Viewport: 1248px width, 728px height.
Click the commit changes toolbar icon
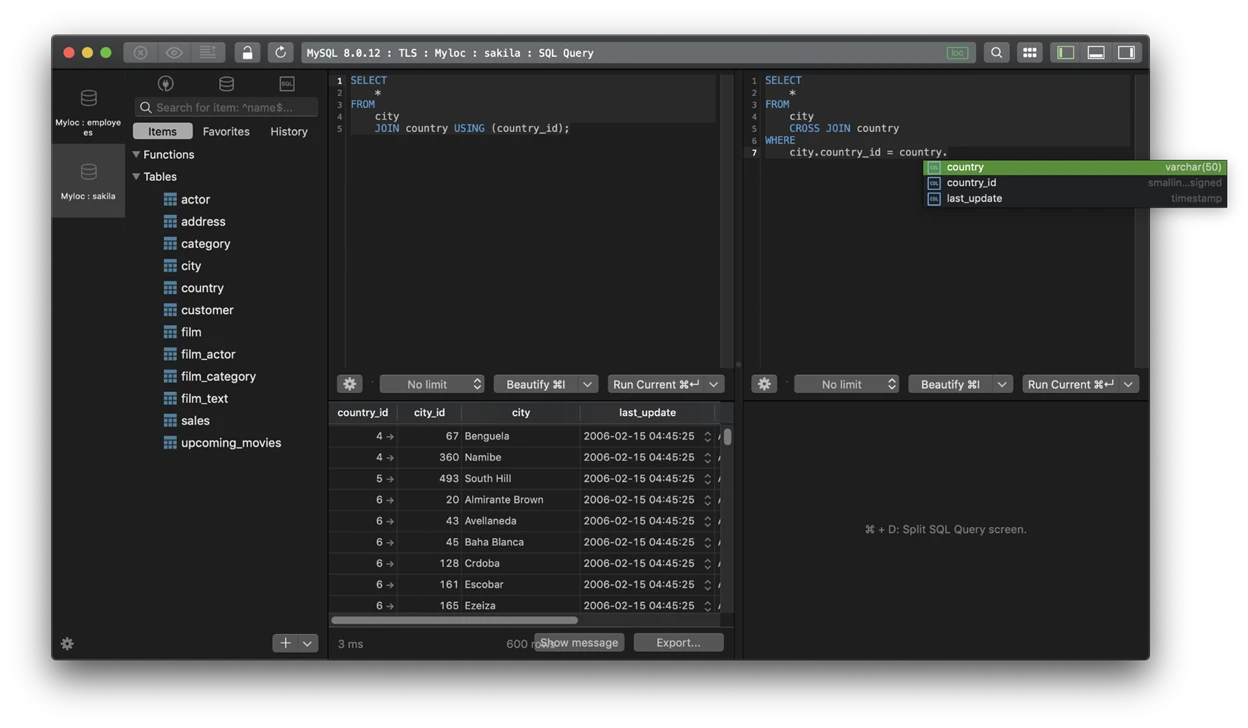pyautogui.click(x=208, y=52)
